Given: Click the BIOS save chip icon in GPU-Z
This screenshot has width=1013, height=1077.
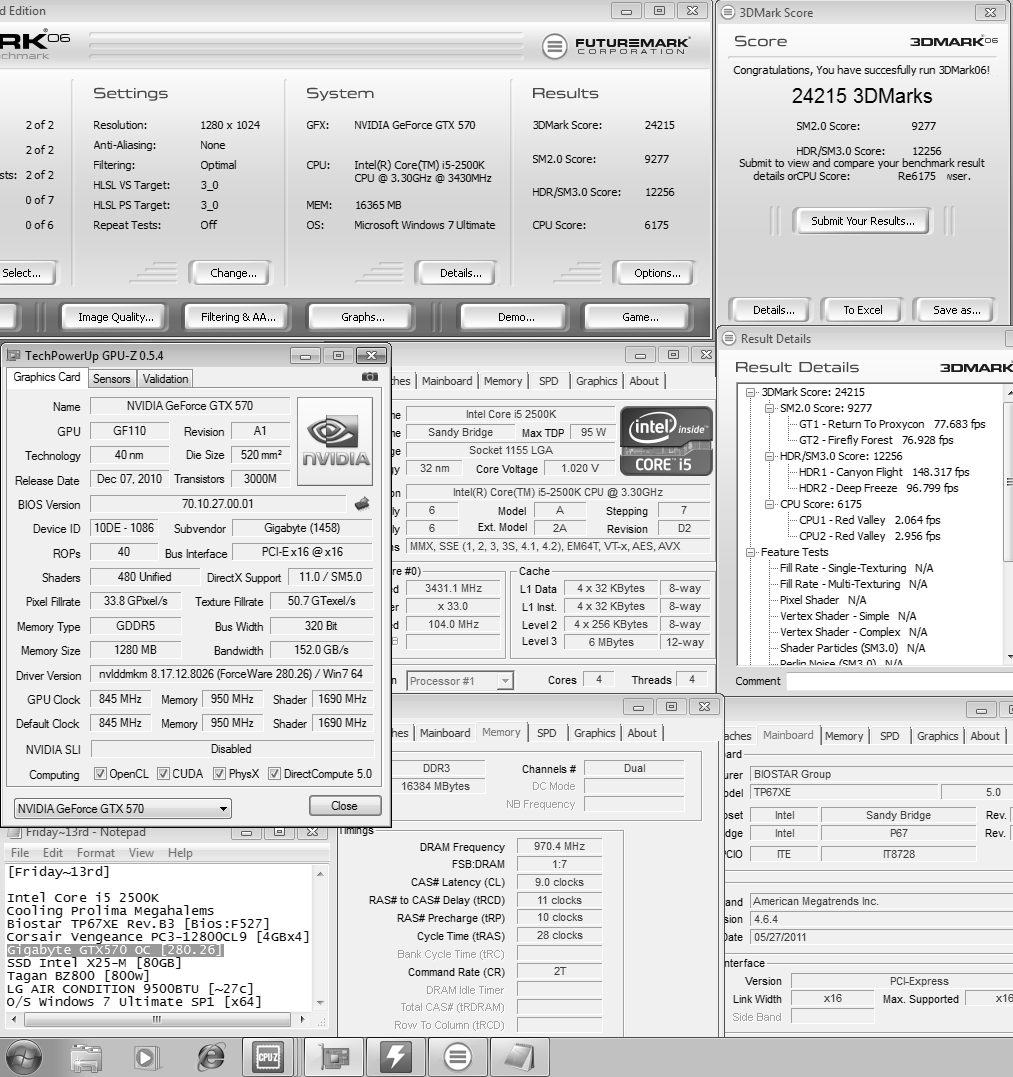Looking at the screenshot, I should coord(362,504).
